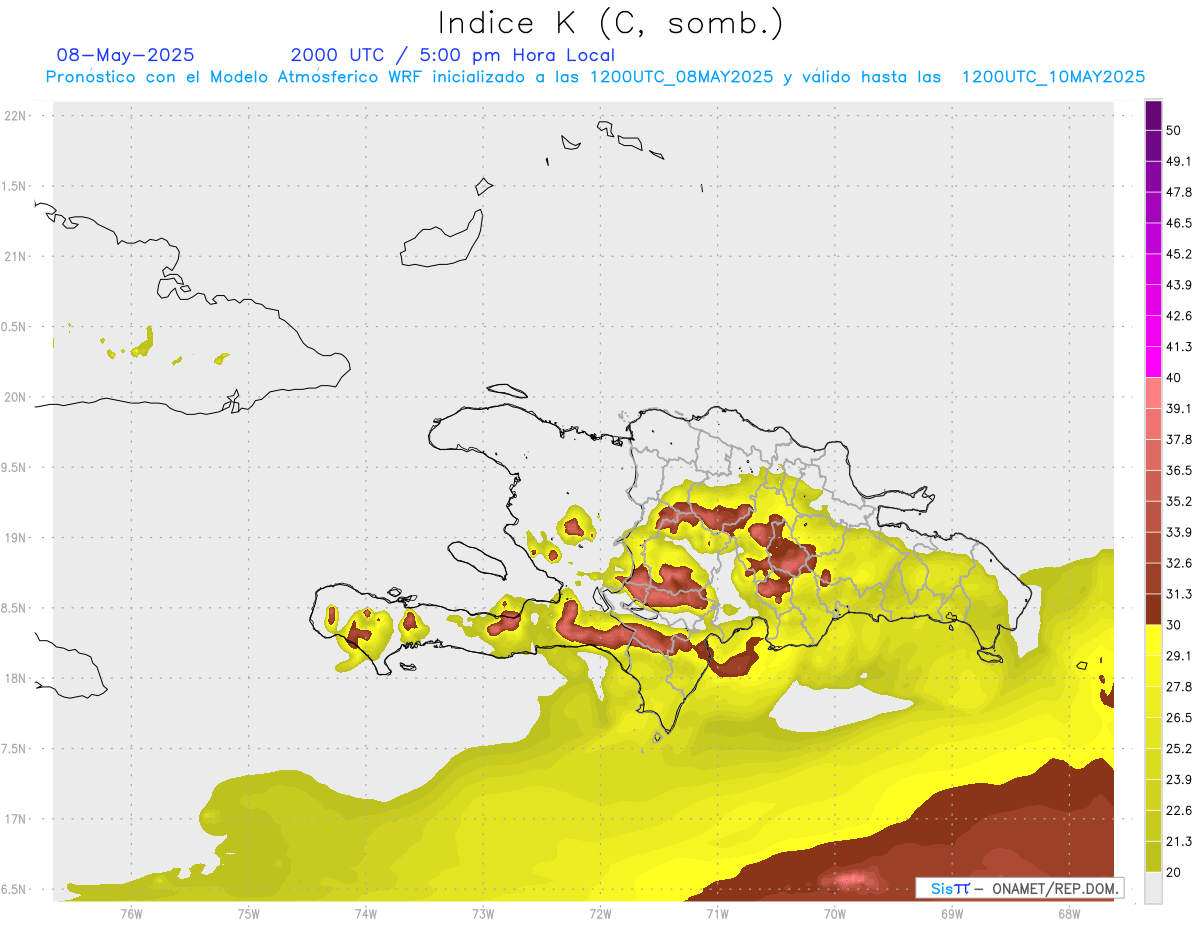
Task: Click the "21.3" colorbar value
Action: pyautogui.click(x=1179, y=842)
